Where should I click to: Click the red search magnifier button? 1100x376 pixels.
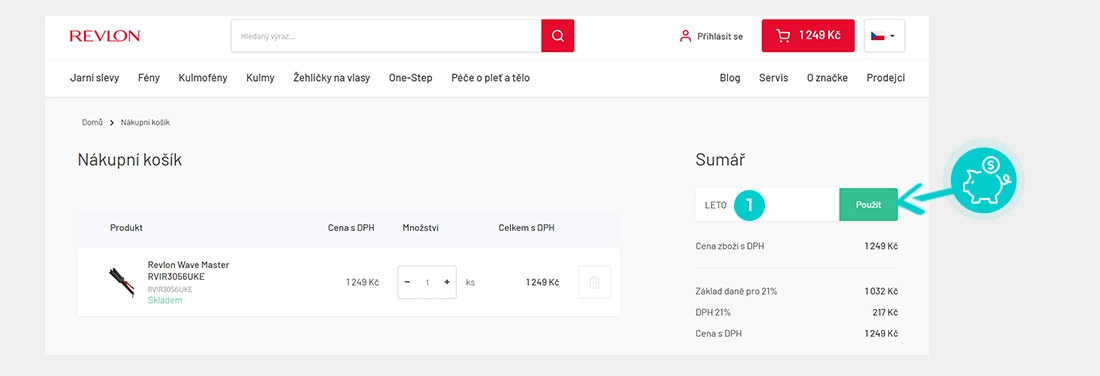(558, 36)
